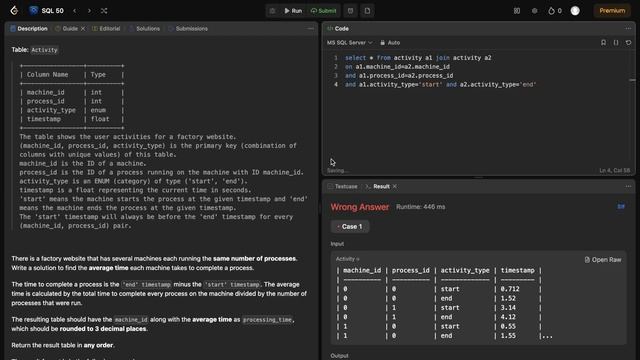Screen dimensions: 640x360
Task: Switch to the Testcase tab
Action: 342,186
